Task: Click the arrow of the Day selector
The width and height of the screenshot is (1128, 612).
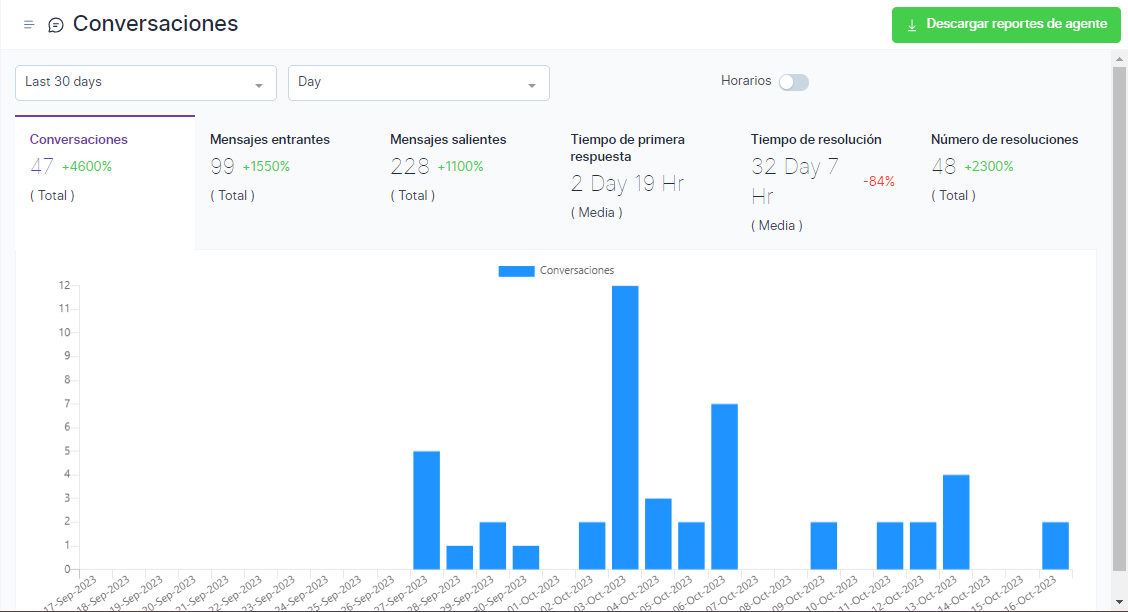Action: 532,85
